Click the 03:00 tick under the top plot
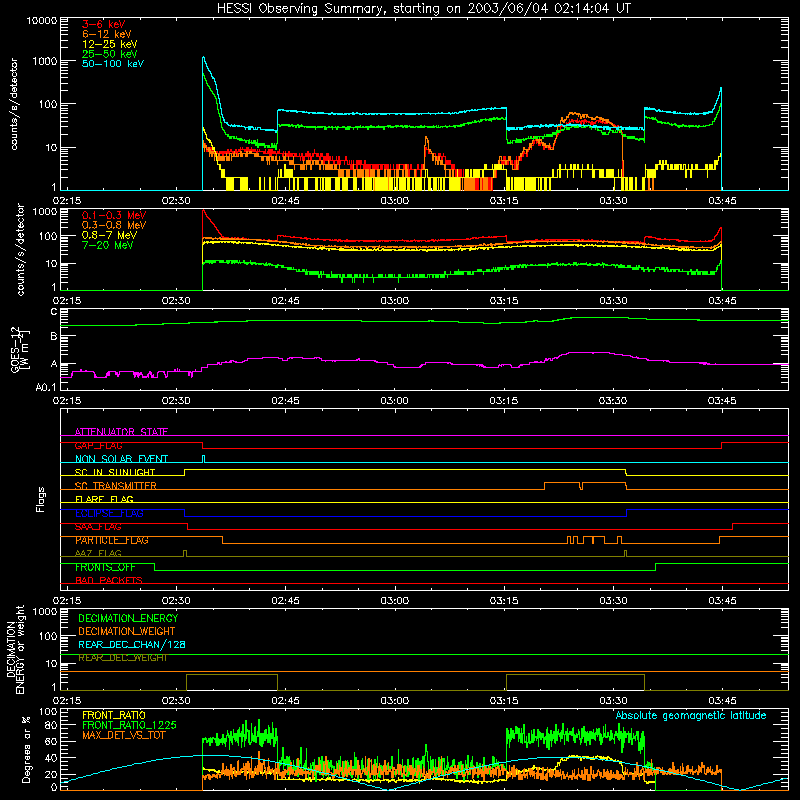 [x=395, y=201]
